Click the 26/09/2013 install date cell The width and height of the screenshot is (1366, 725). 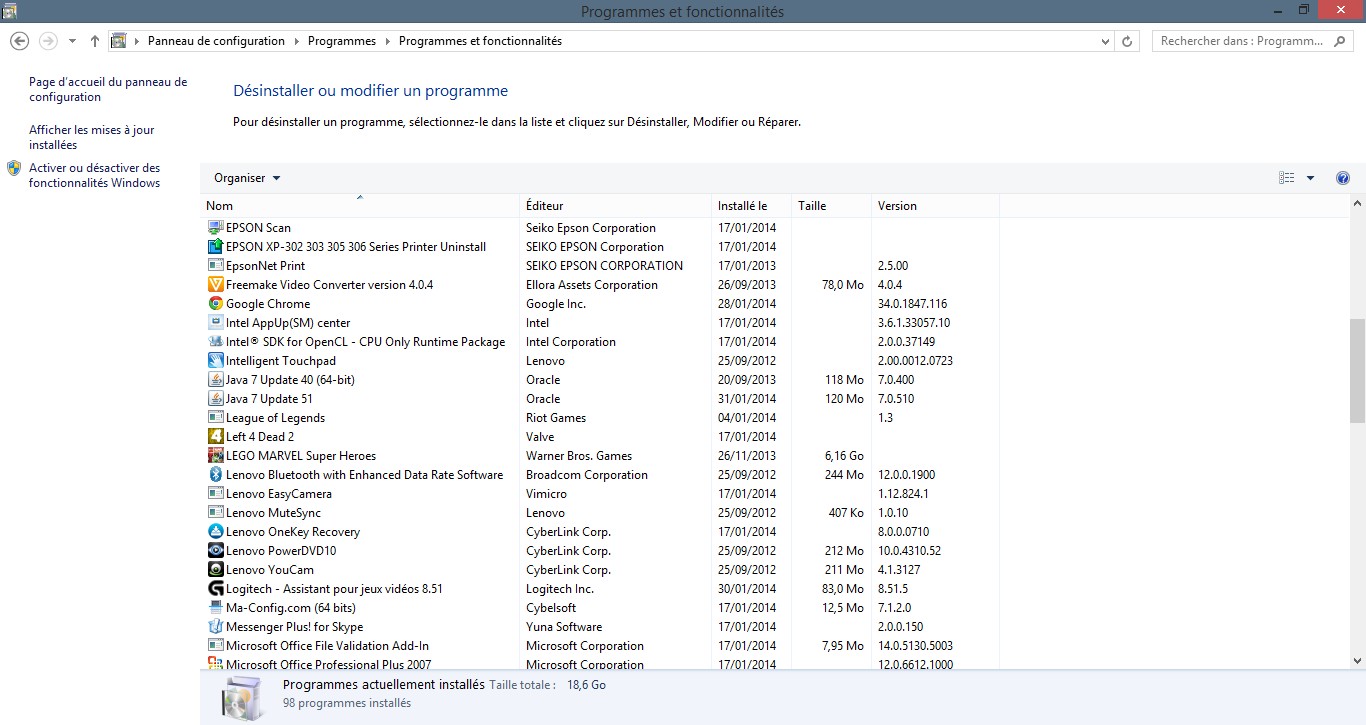[747, 285]
